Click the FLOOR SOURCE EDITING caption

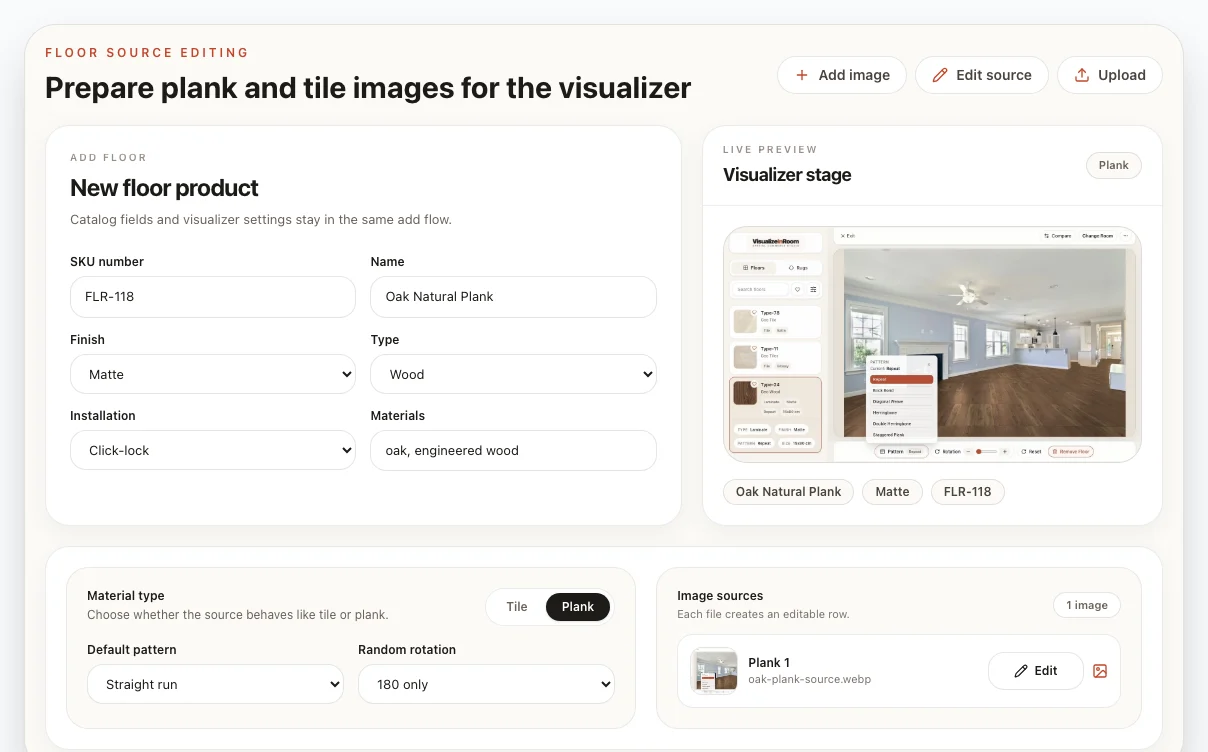[x=147, y=53]
